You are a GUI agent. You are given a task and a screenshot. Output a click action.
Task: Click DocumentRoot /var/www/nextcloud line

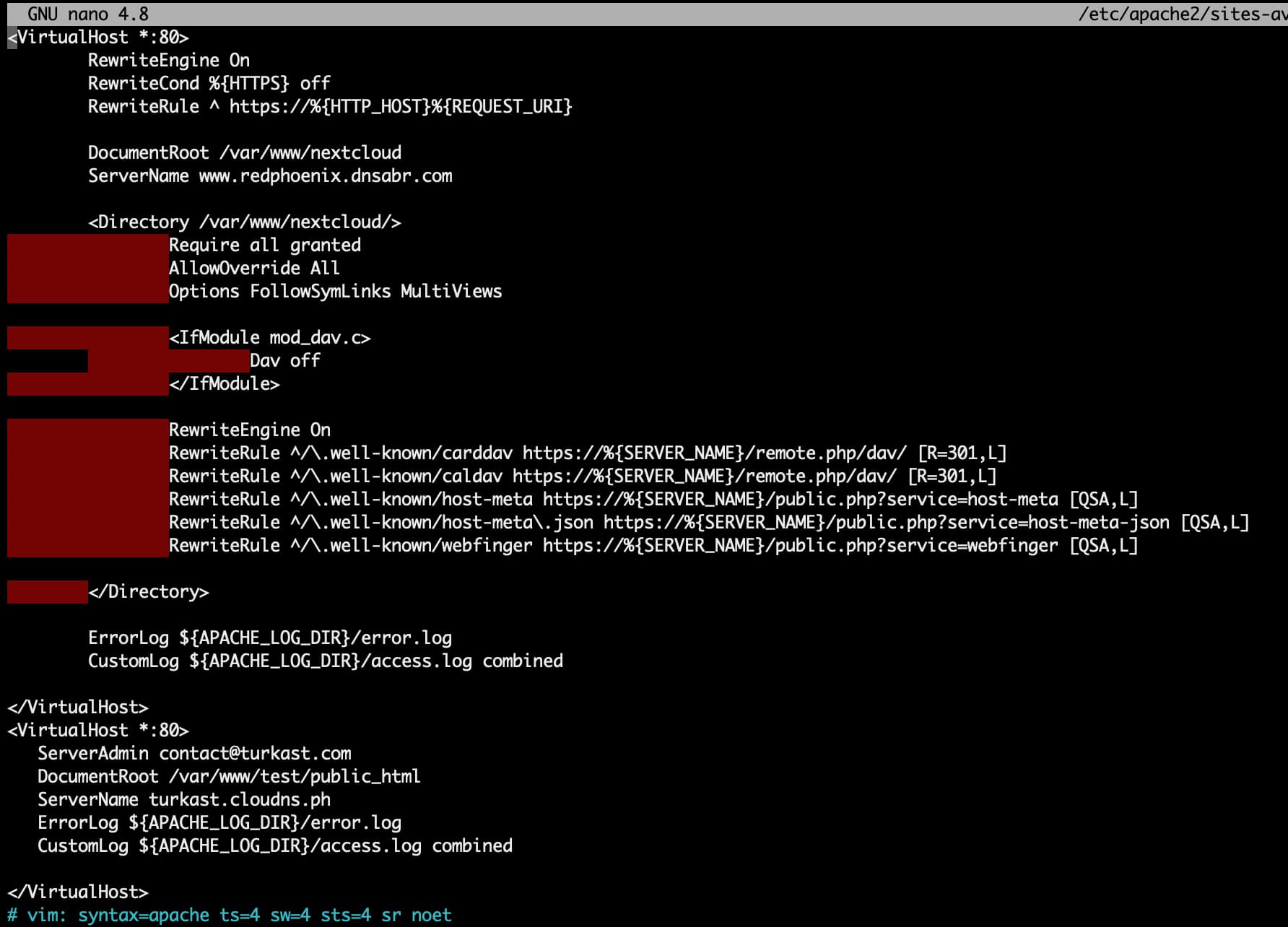(x=245, y=152)
